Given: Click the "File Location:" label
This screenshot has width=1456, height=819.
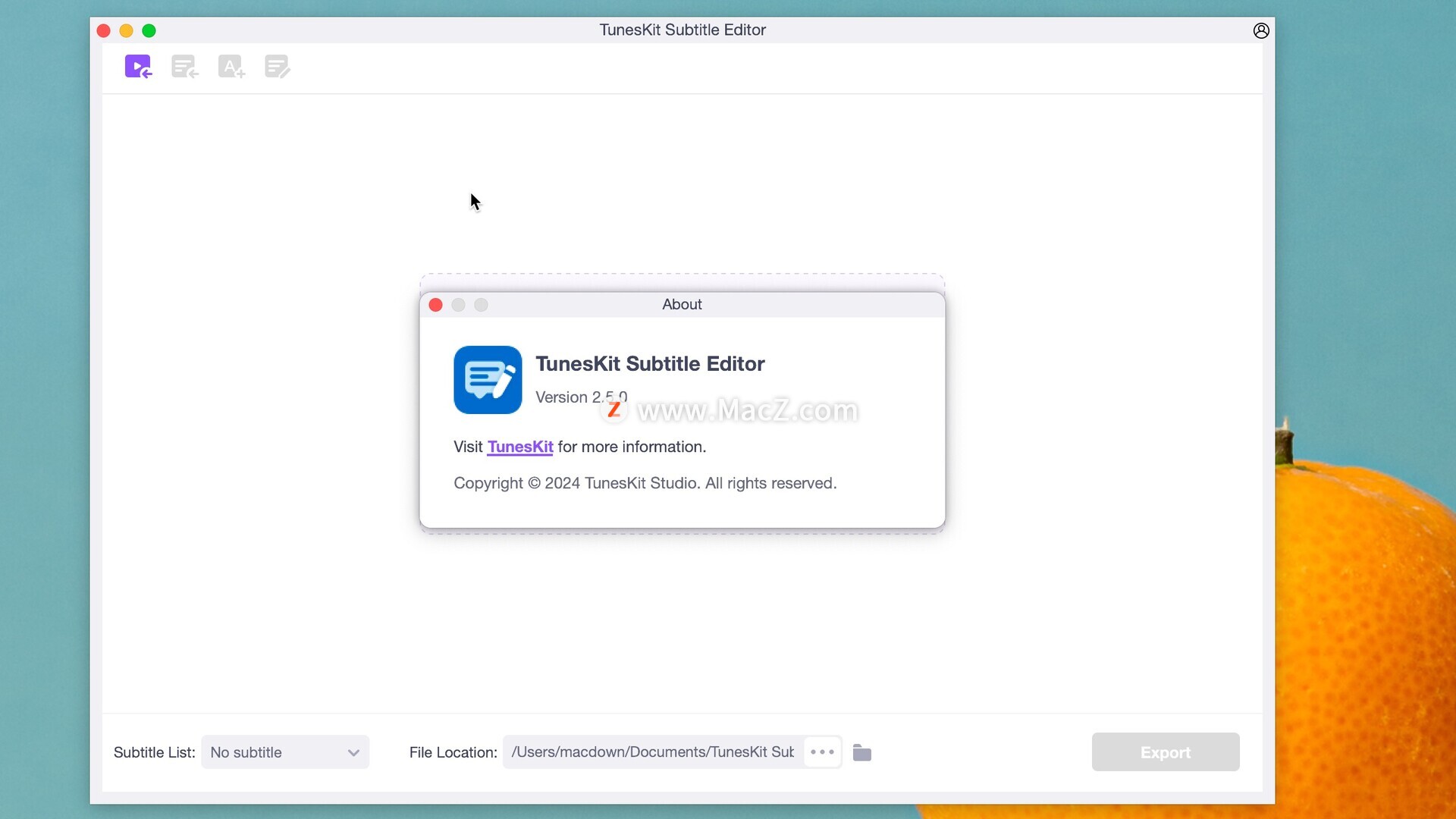Looking at the screenshot, I should 453,752.
